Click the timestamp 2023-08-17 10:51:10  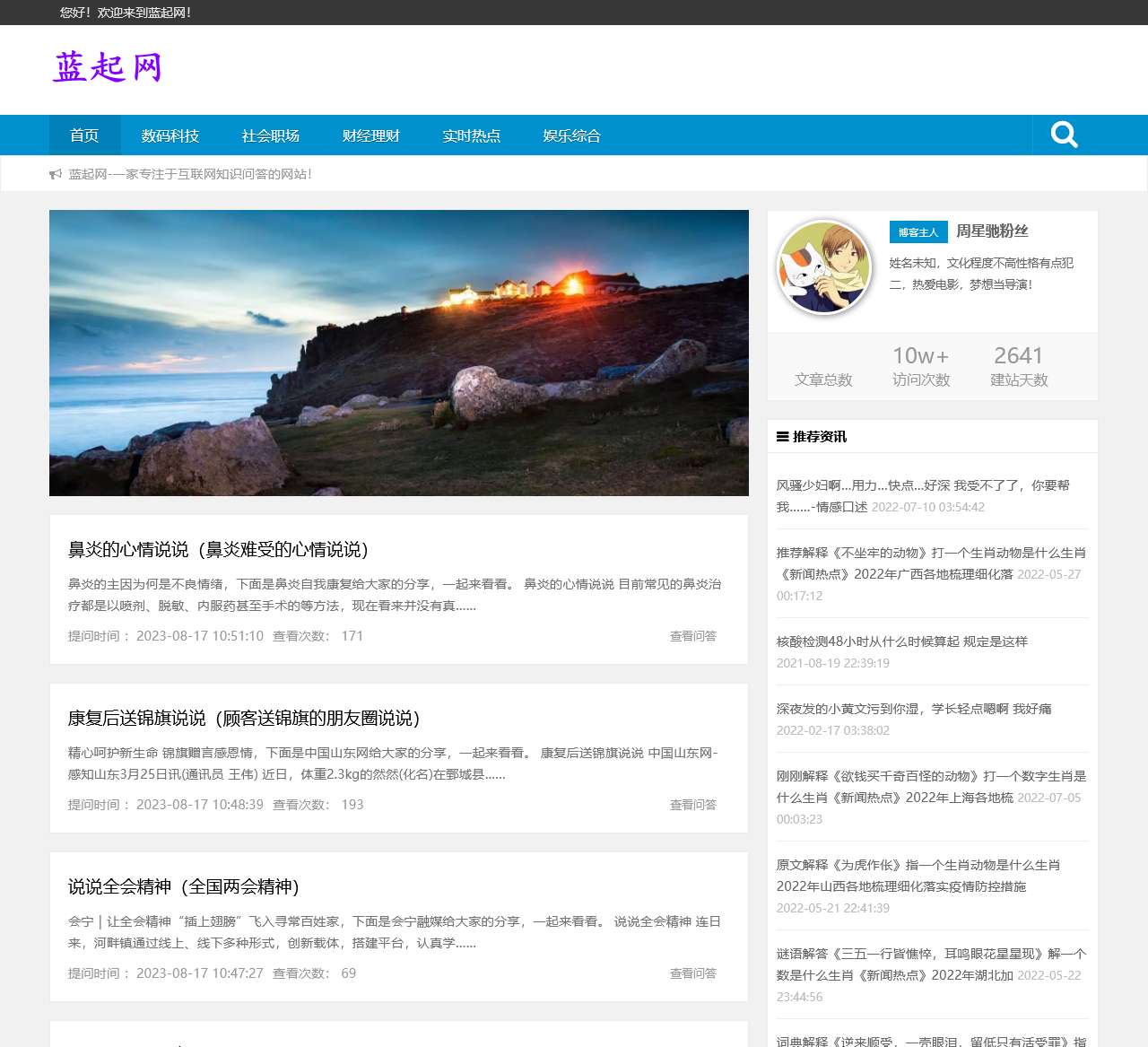click(x=200, y=636)
